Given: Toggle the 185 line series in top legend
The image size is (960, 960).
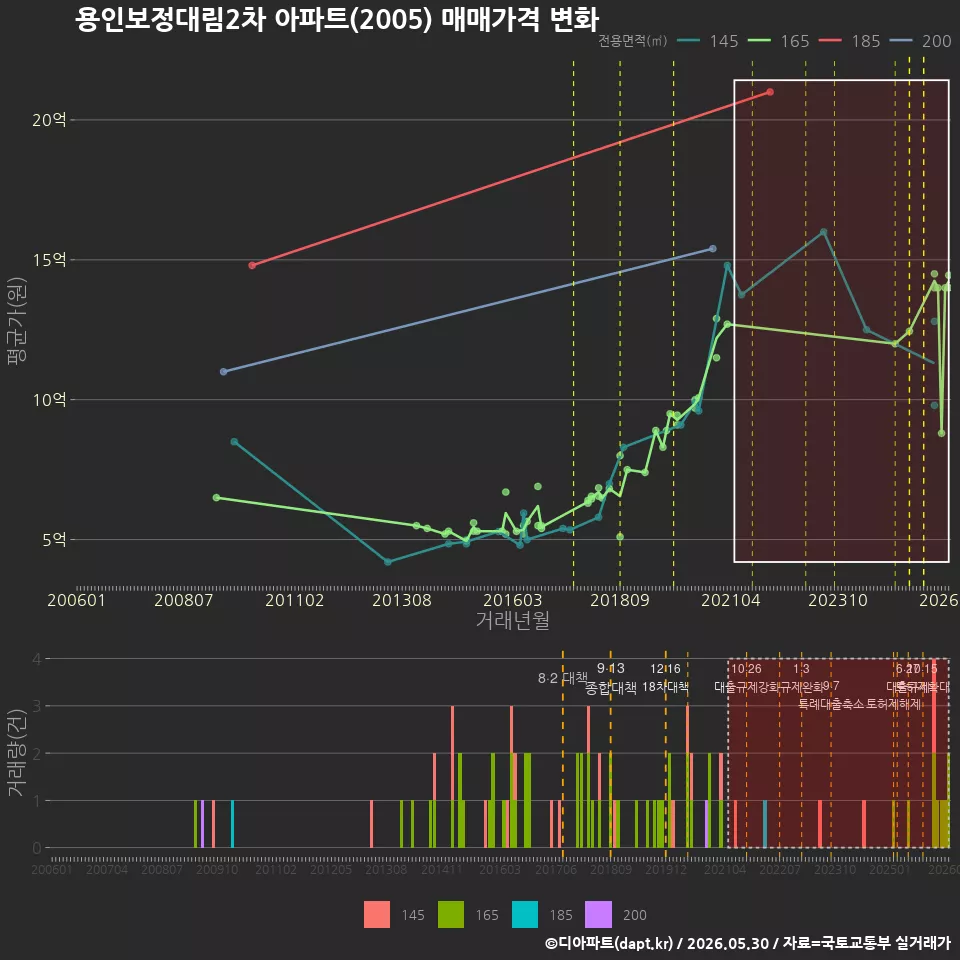Looking at the screenshot, I should pos(849,41).
